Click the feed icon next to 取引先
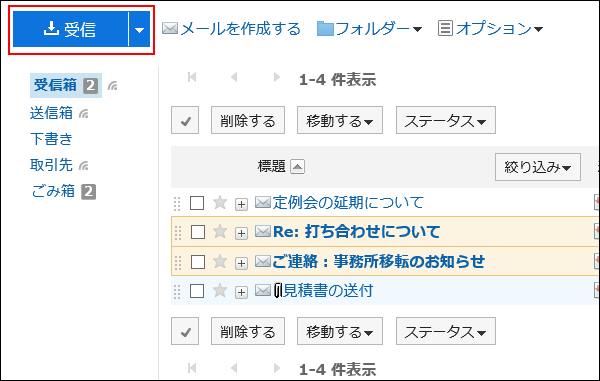This screenshot has height=381, width=600. coord(84,166)
